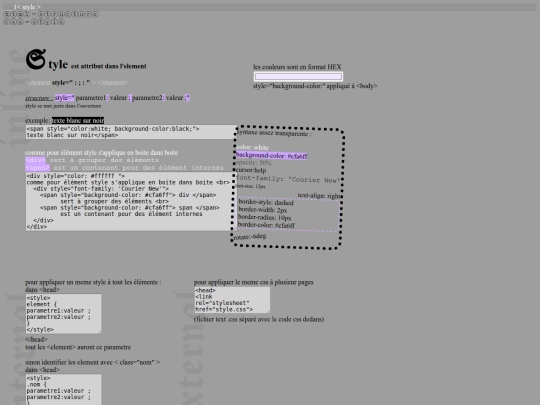The width and height of the screenshot is (540, 405).
Task: Click the "texte blanc sur noir" example text
Action: (78, 121)
